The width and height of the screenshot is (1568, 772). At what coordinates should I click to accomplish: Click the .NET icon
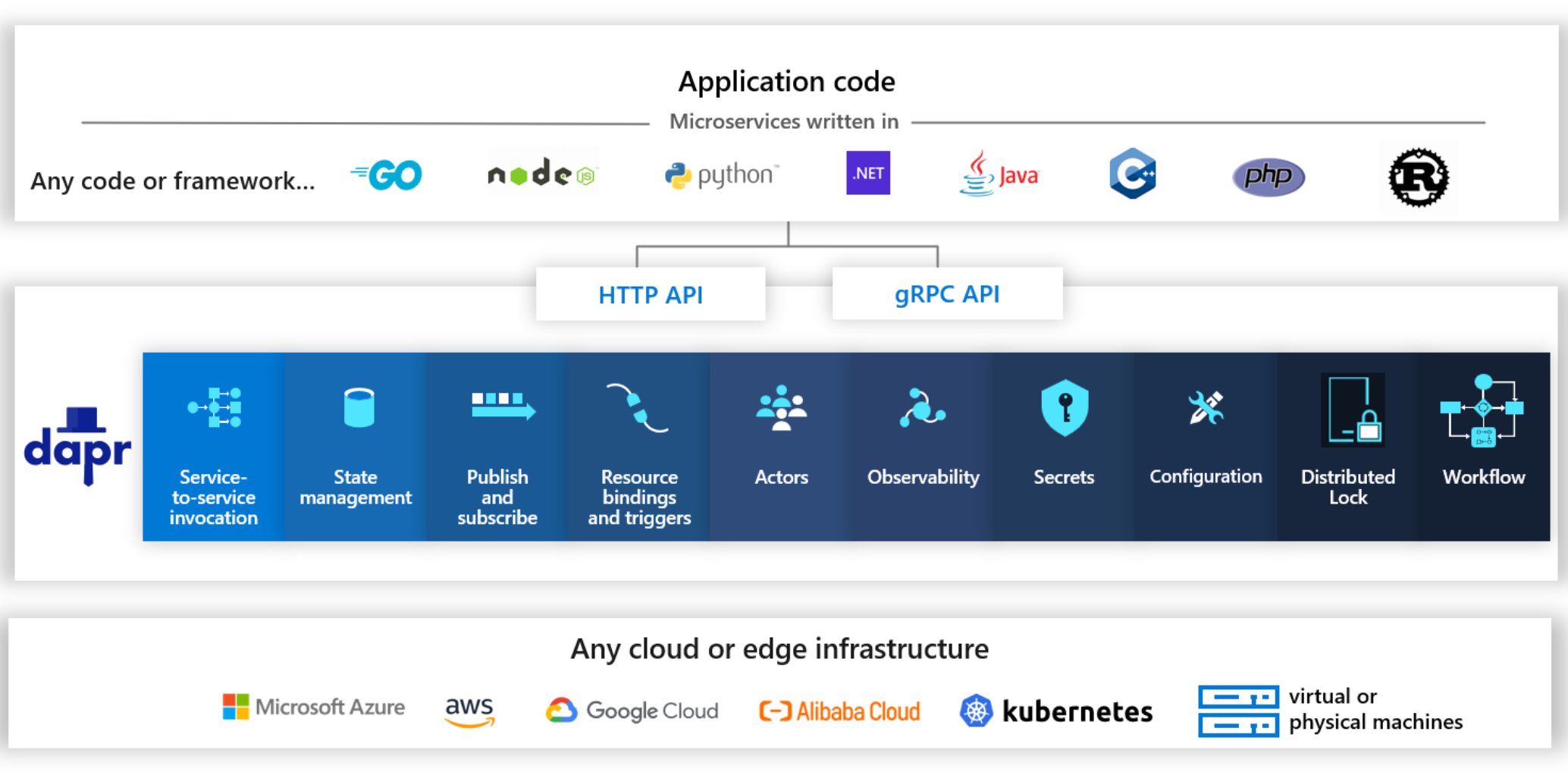coord(867,173)
